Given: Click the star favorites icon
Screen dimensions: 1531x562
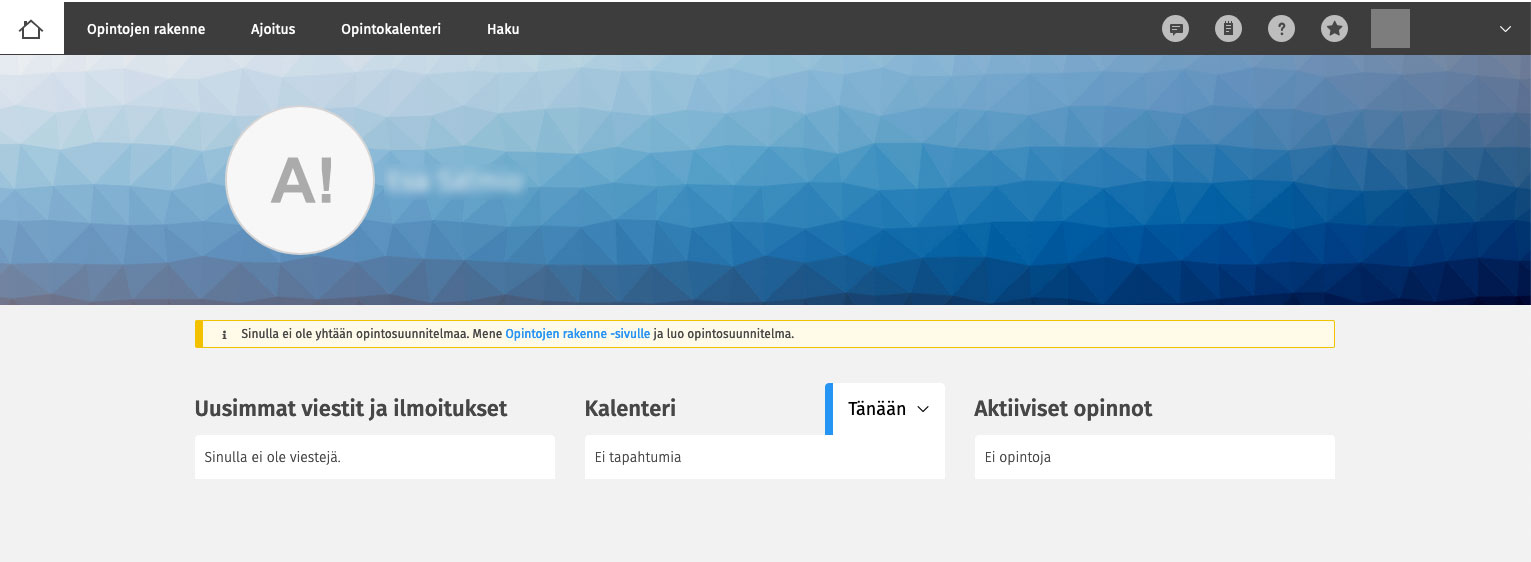Looking at the screenshot, I should pyautogui.click(x=1334, y=29).
